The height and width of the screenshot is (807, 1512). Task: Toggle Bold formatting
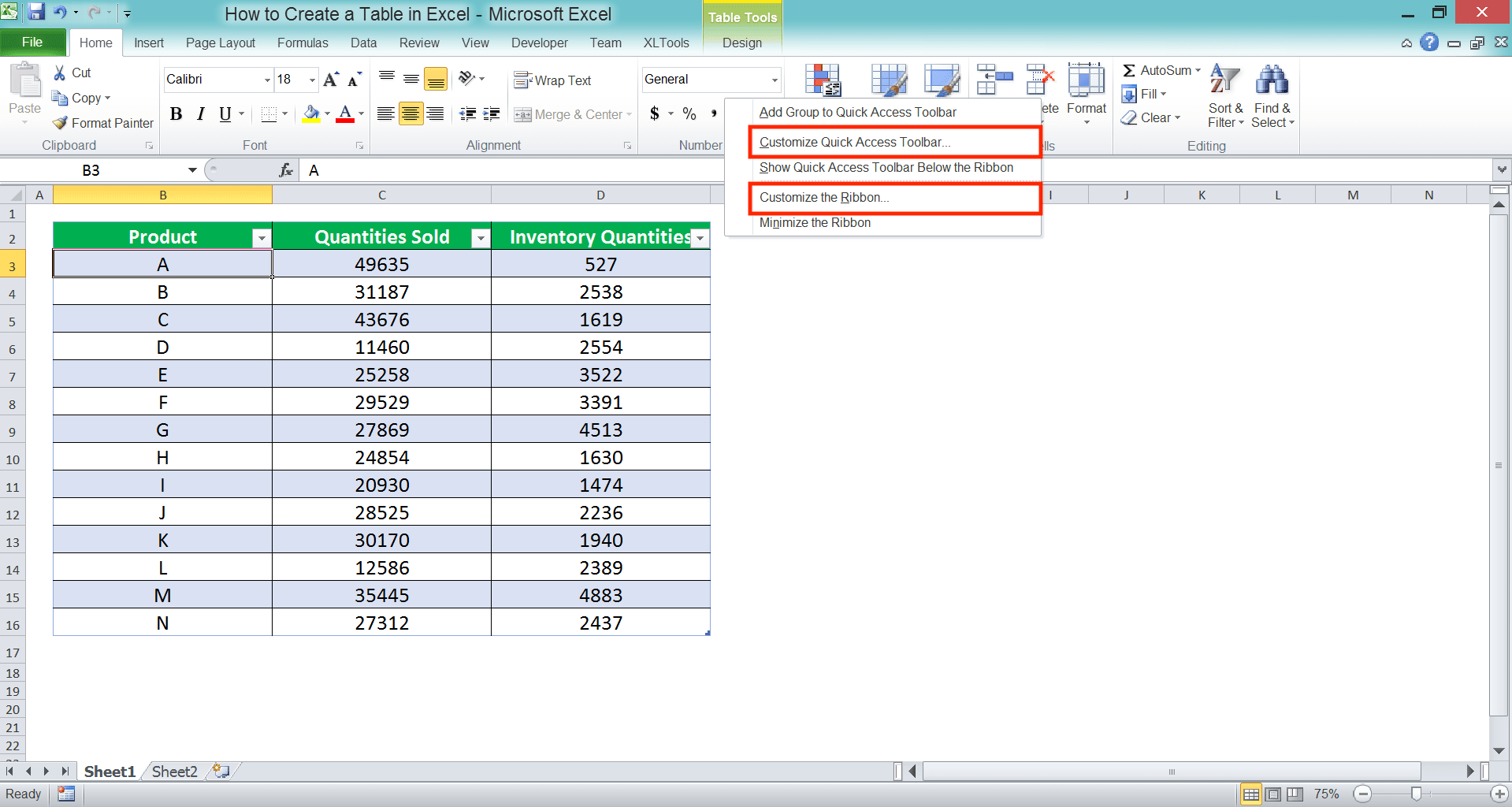tap(176, 114)
